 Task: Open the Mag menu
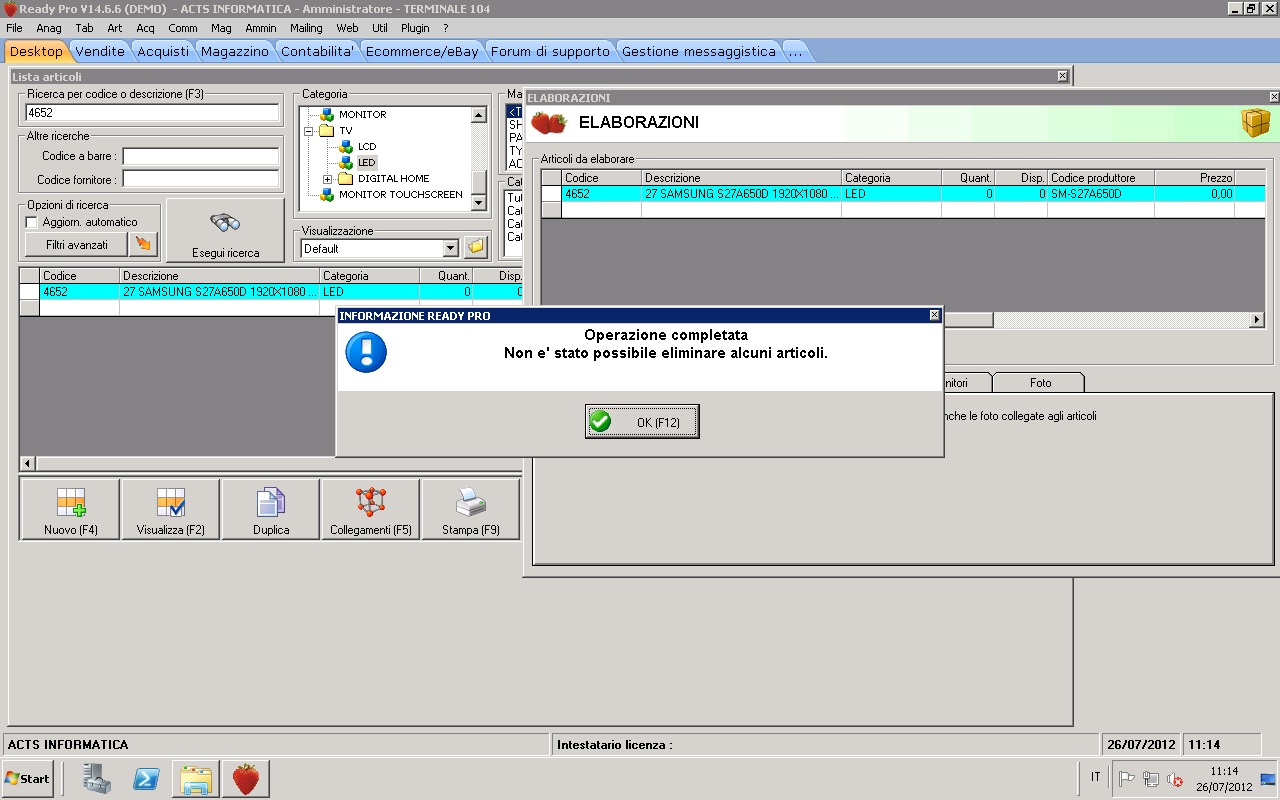point(221,28)
